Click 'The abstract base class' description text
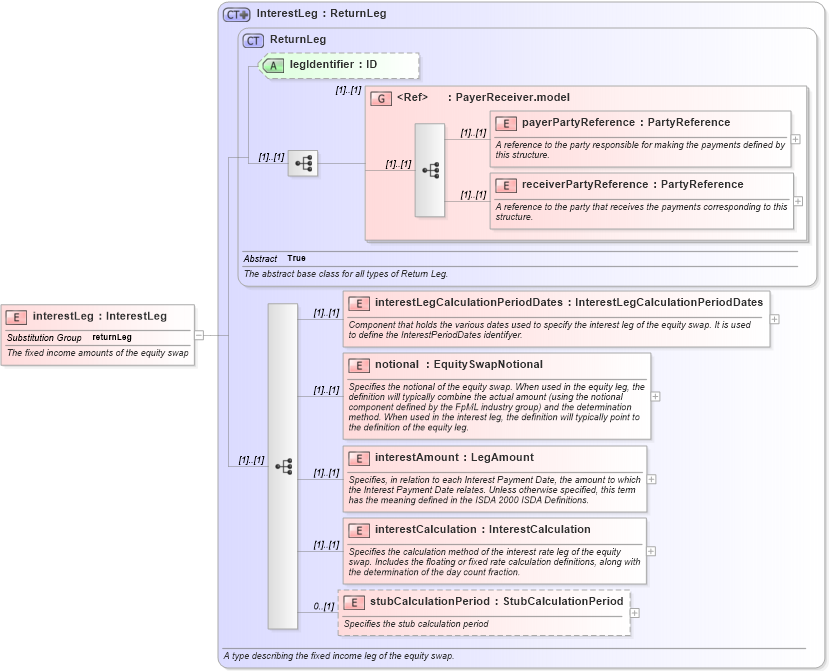830x671 pixels. (346, 274)
